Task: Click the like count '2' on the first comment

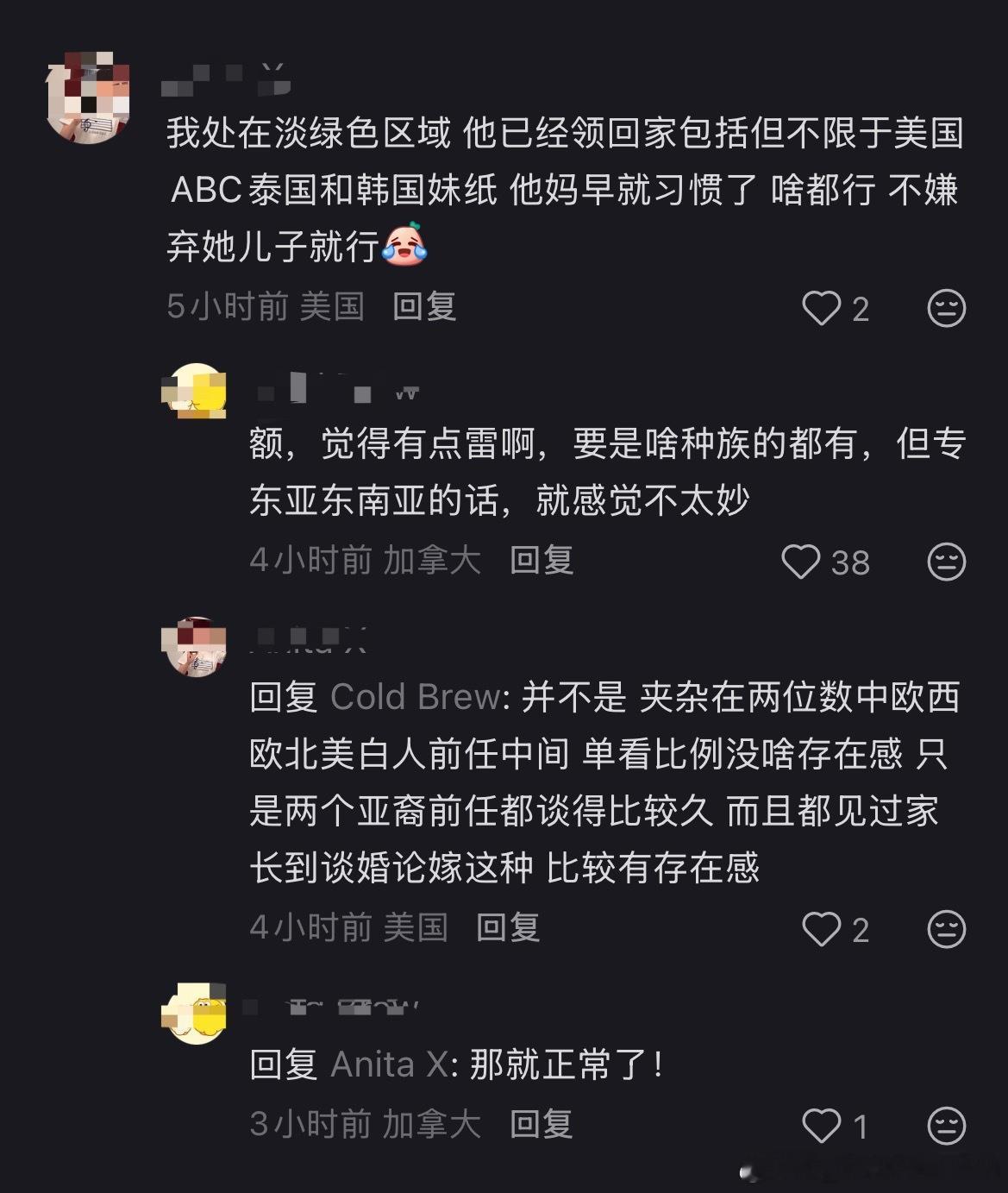Action: (859, 307)
